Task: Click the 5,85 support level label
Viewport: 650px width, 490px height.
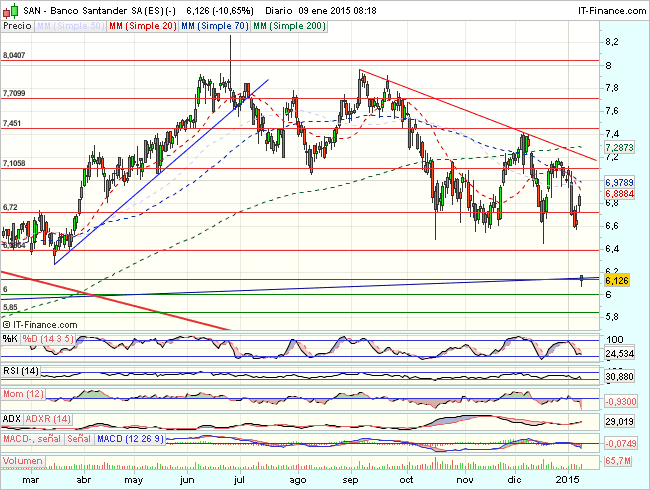Action: tap(10, 307)
